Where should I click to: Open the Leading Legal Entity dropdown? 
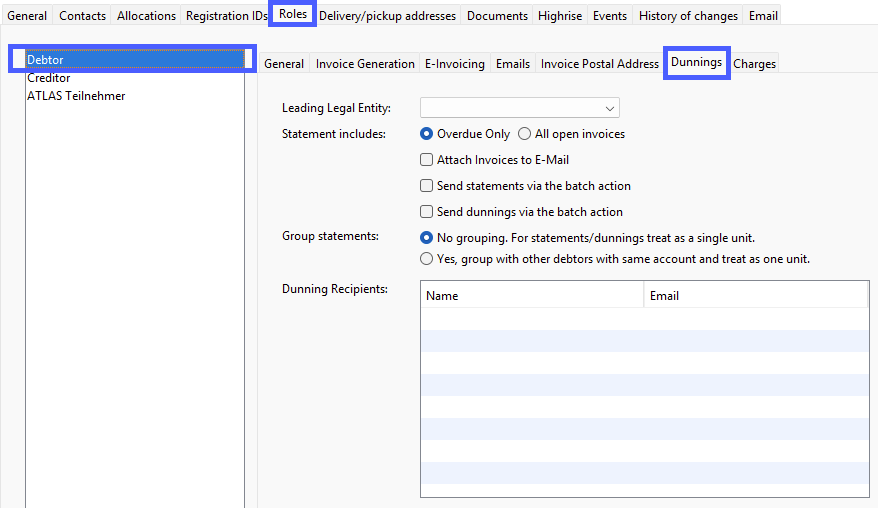519,108
